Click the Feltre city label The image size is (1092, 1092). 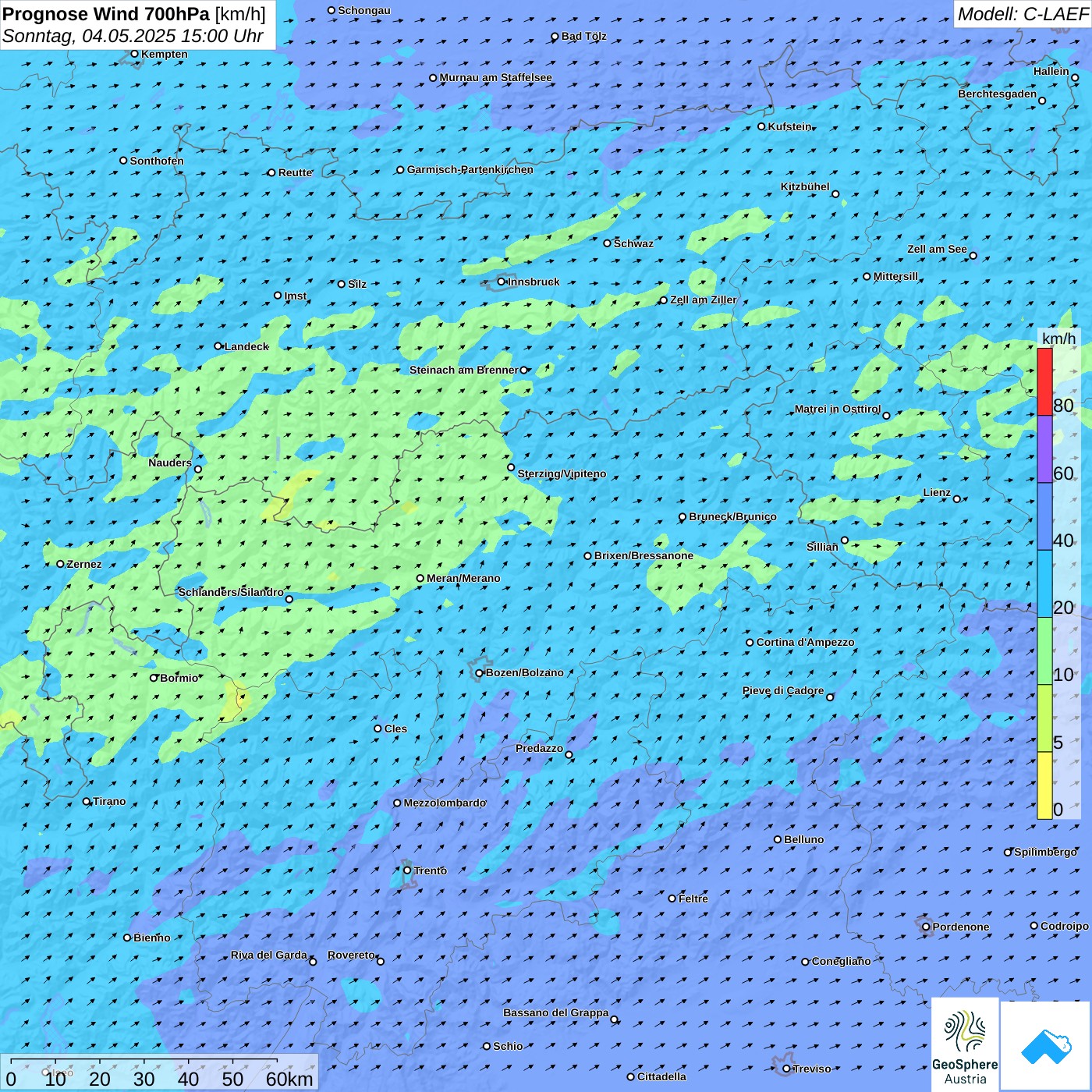click(693, 899)
